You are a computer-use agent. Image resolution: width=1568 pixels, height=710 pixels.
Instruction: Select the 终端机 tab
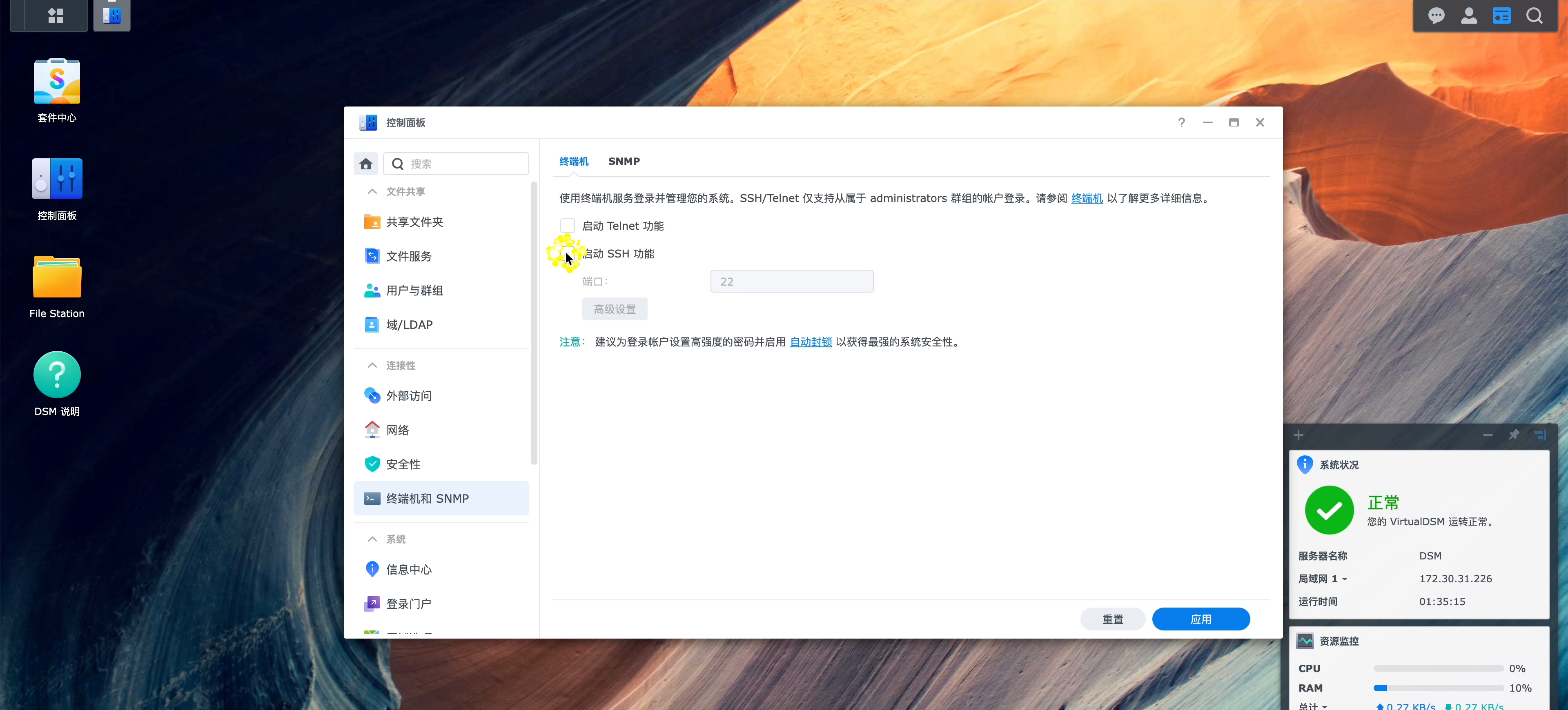(x=574, y=161)
